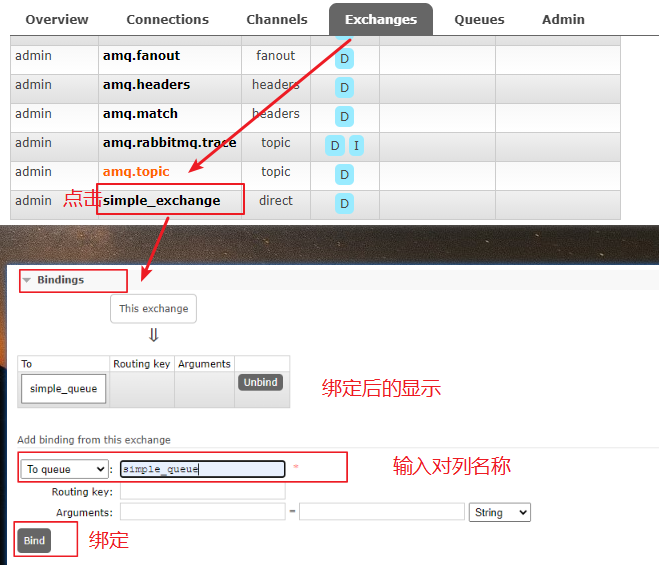Click the simple_exchange exchange name

[161, 201]
